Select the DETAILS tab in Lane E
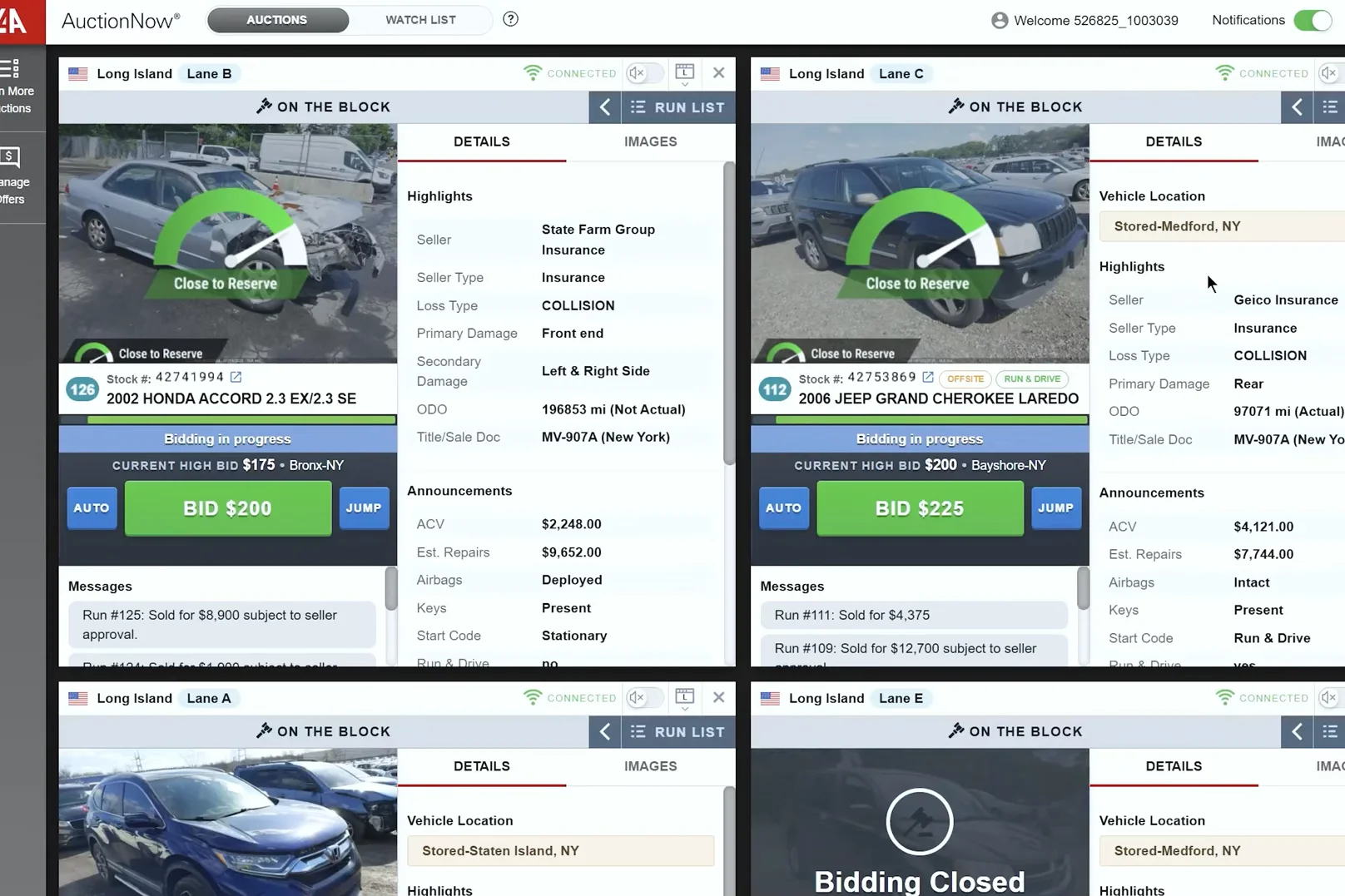This screenshot has height=896, width=1345. 1174,767
